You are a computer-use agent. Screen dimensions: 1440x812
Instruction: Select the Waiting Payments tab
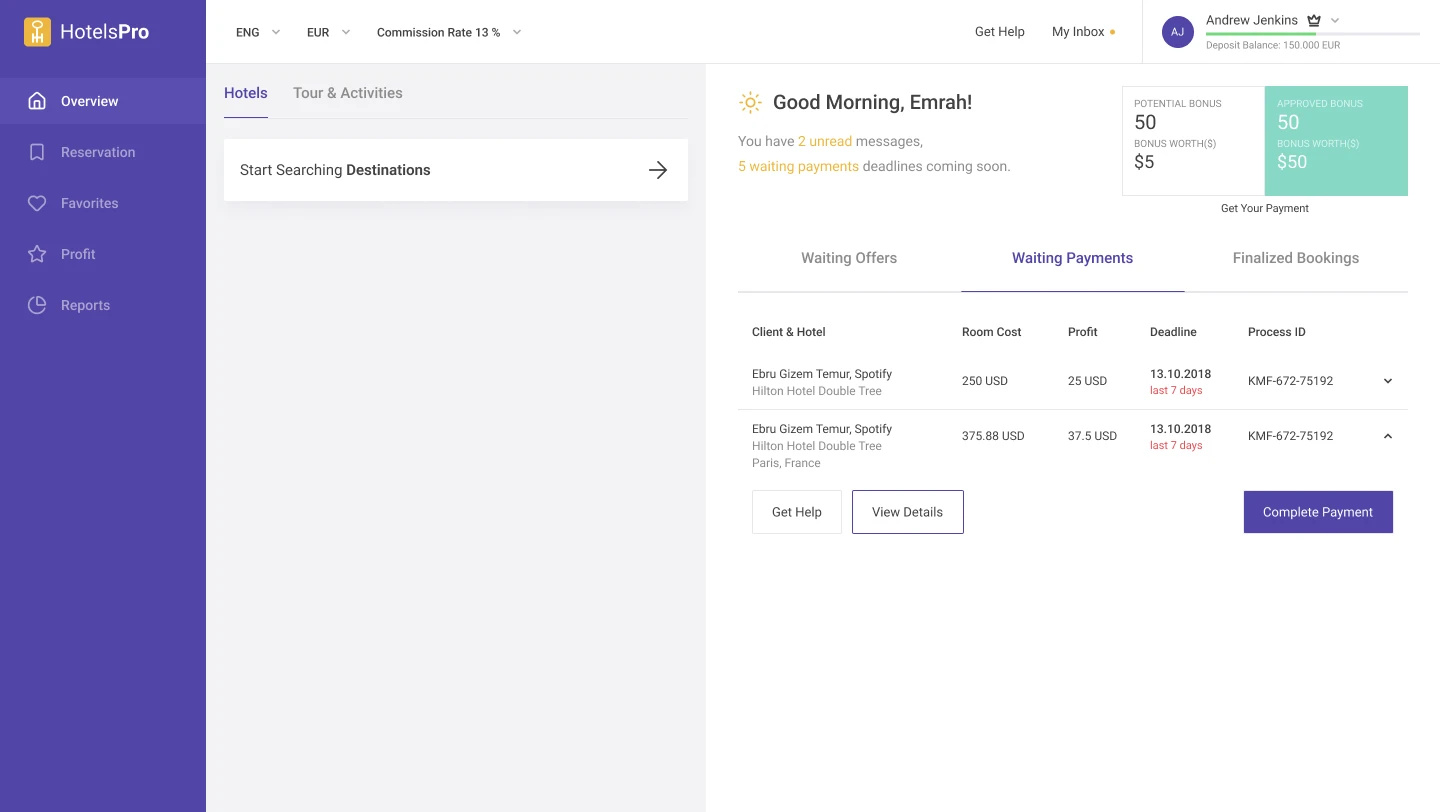pyautogui.click(x=1073, y=258)
